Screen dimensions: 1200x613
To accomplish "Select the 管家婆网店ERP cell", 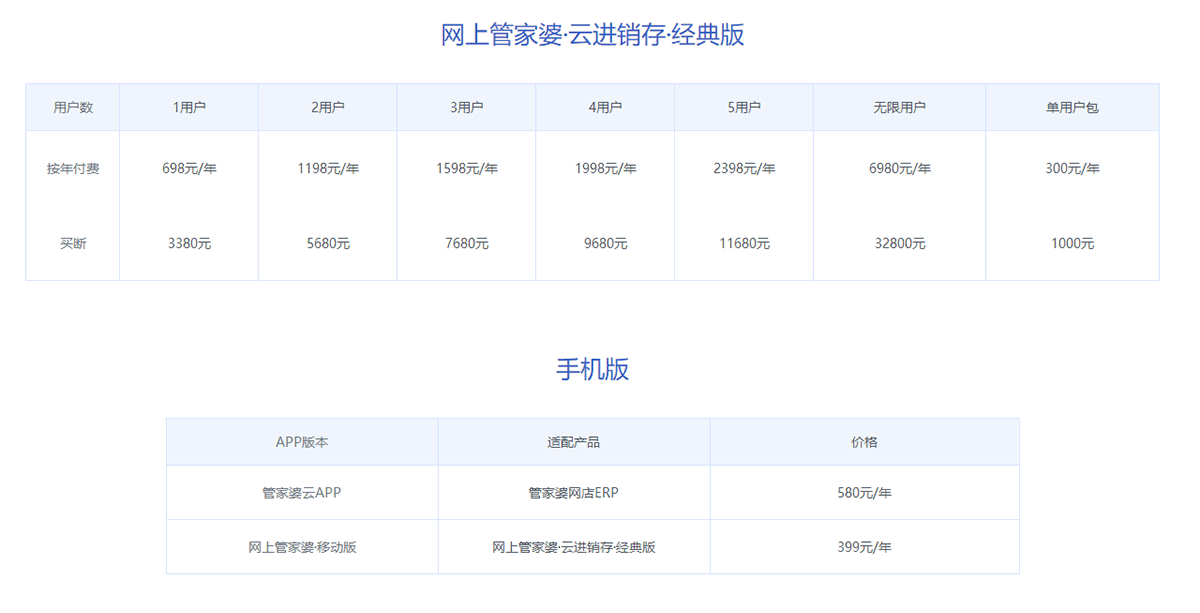I will point(574,493).
